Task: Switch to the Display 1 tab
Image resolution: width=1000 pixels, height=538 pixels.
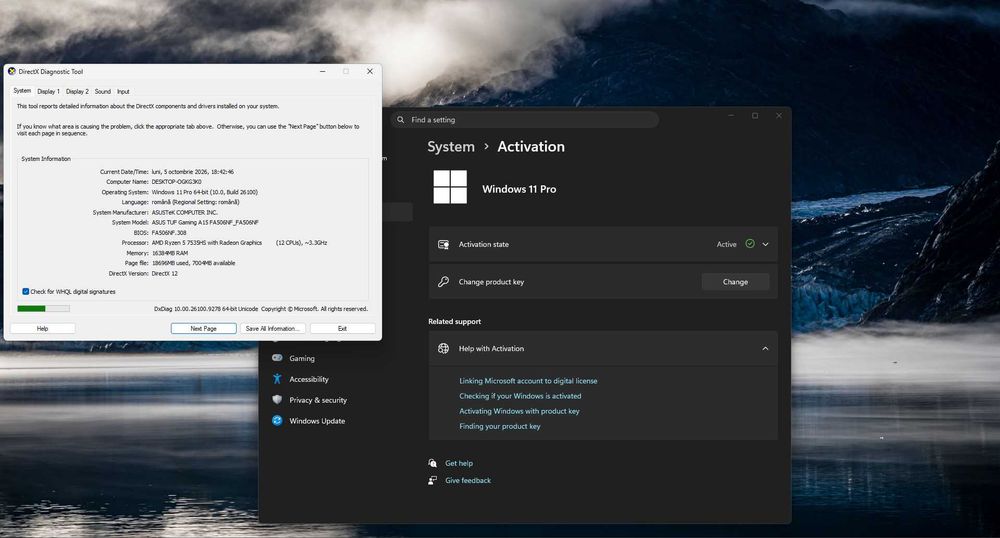Action: coord(48,92)
